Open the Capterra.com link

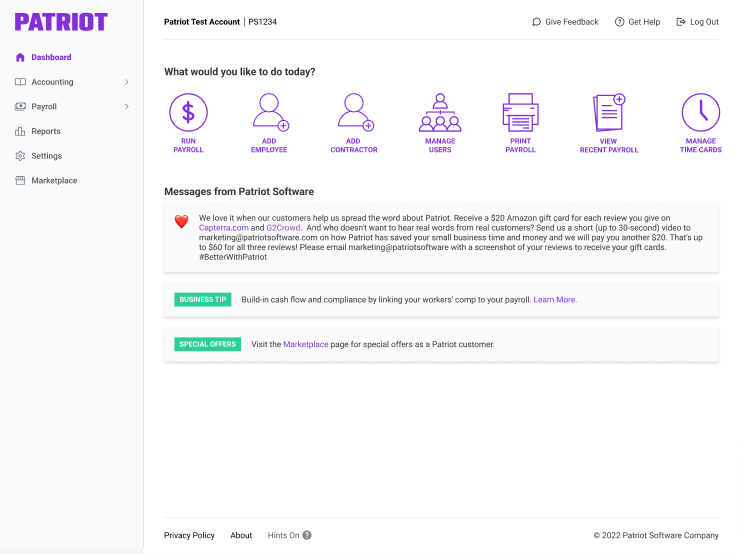pyautogui.click(x=223, y=228)
